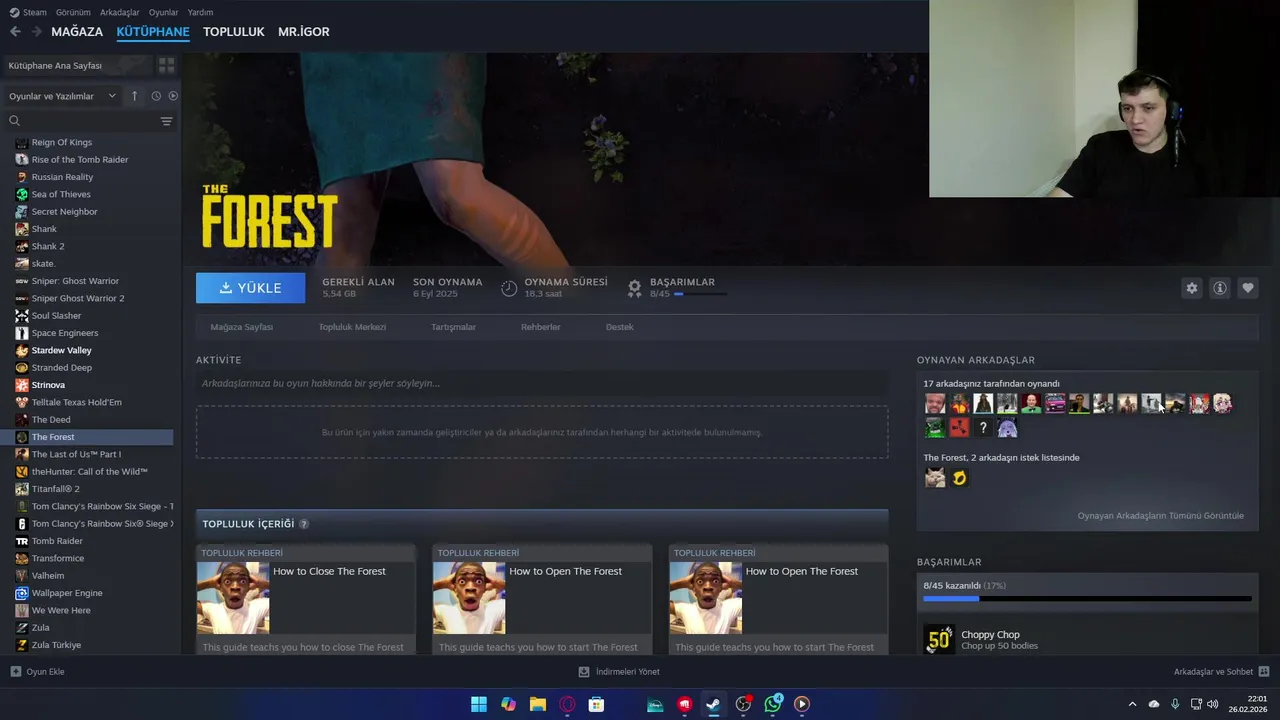1280x720 pixels.
Task: Open volume control in system tray
Action: click(x=1212, y=704)
